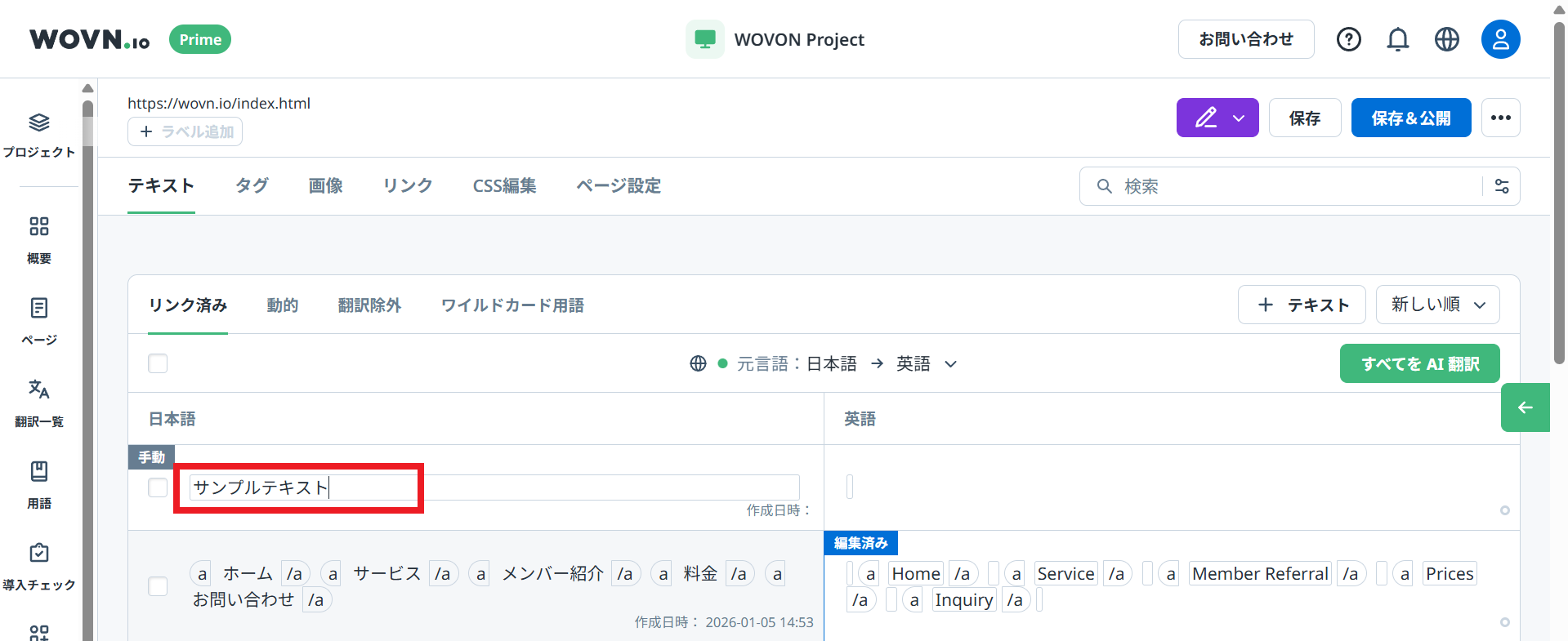Click the globe language icon in header

pyautogui.click(x=1446, y=39)
